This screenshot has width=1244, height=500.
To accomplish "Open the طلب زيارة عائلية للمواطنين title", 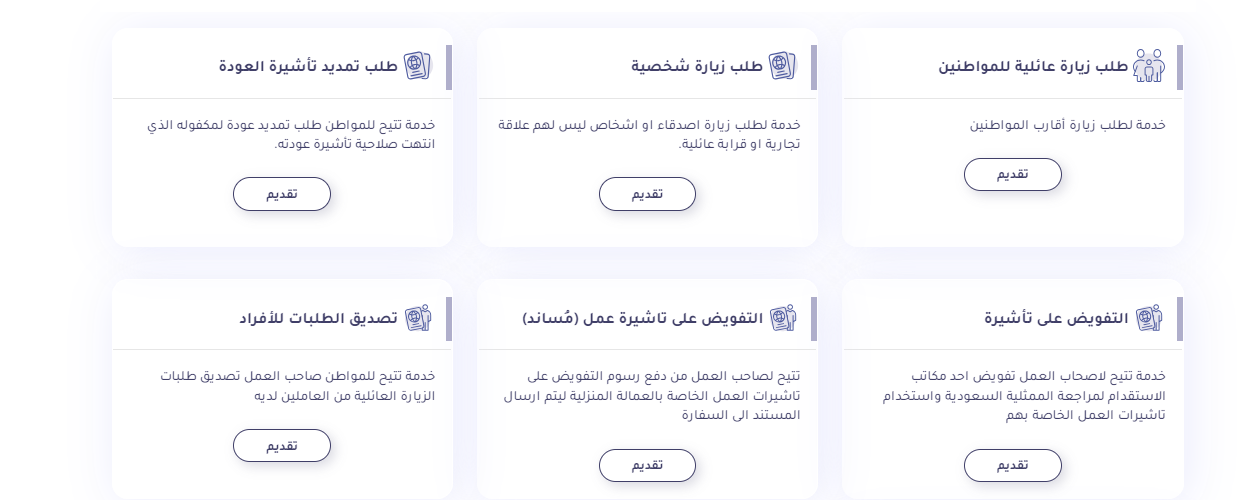I will [1033, 67].
